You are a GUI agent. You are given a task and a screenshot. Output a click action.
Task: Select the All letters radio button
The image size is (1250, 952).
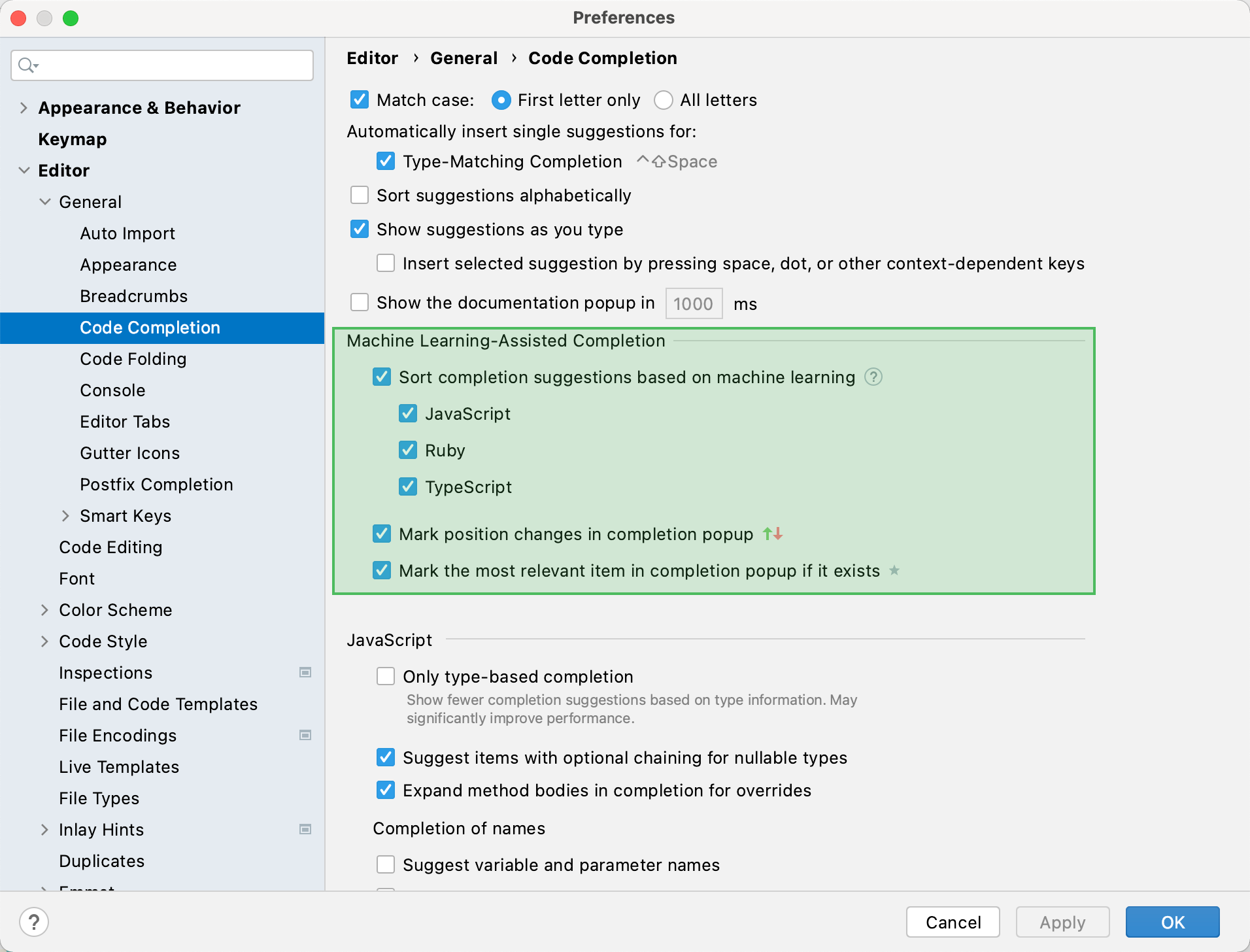(x=664, y=100)
